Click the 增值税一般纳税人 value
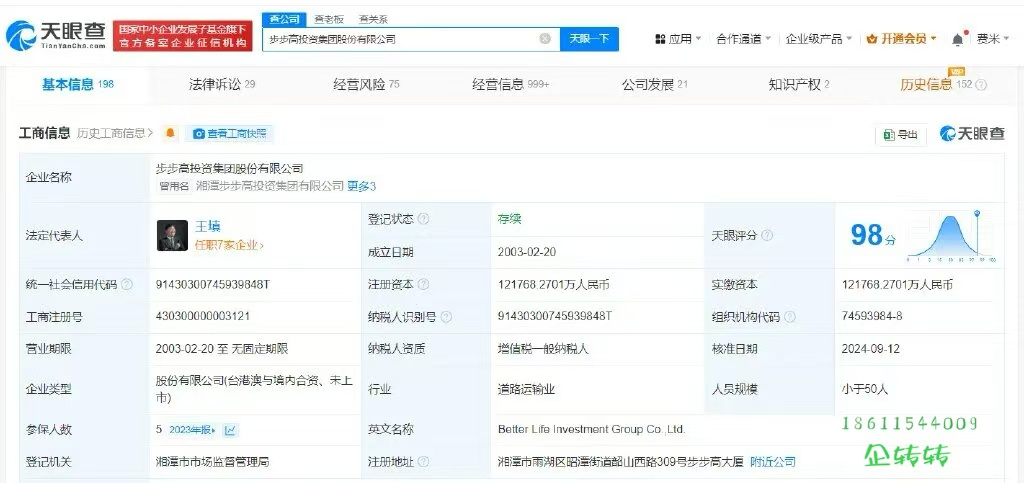 (x=543, y=349)
